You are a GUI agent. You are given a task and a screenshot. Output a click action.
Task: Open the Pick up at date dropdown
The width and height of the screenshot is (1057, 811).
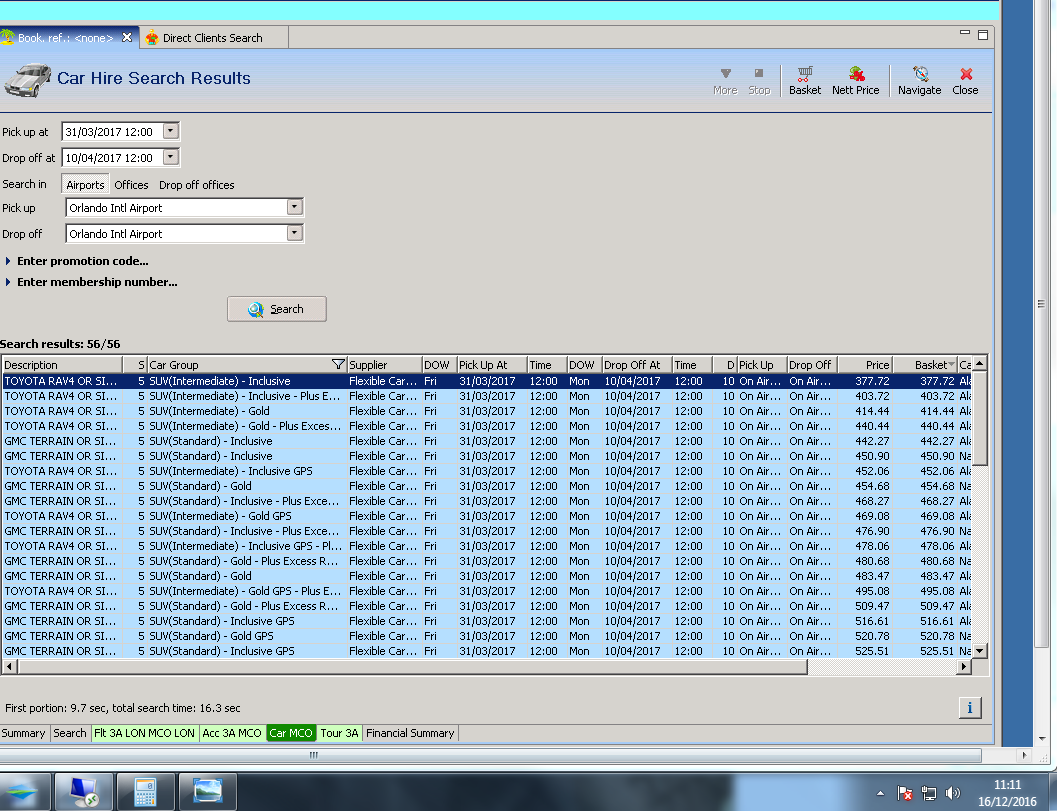point(171,131)
